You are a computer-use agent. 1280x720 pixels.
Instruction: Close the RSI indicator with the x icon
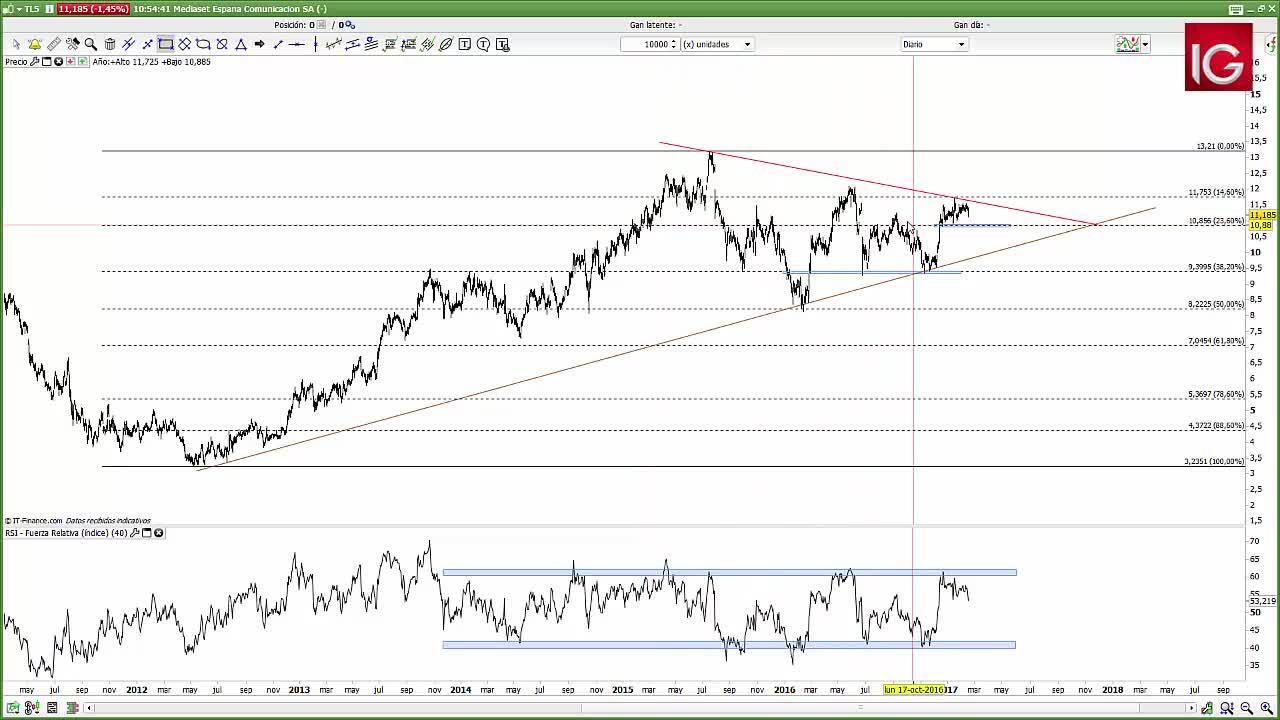coord(158,533)
